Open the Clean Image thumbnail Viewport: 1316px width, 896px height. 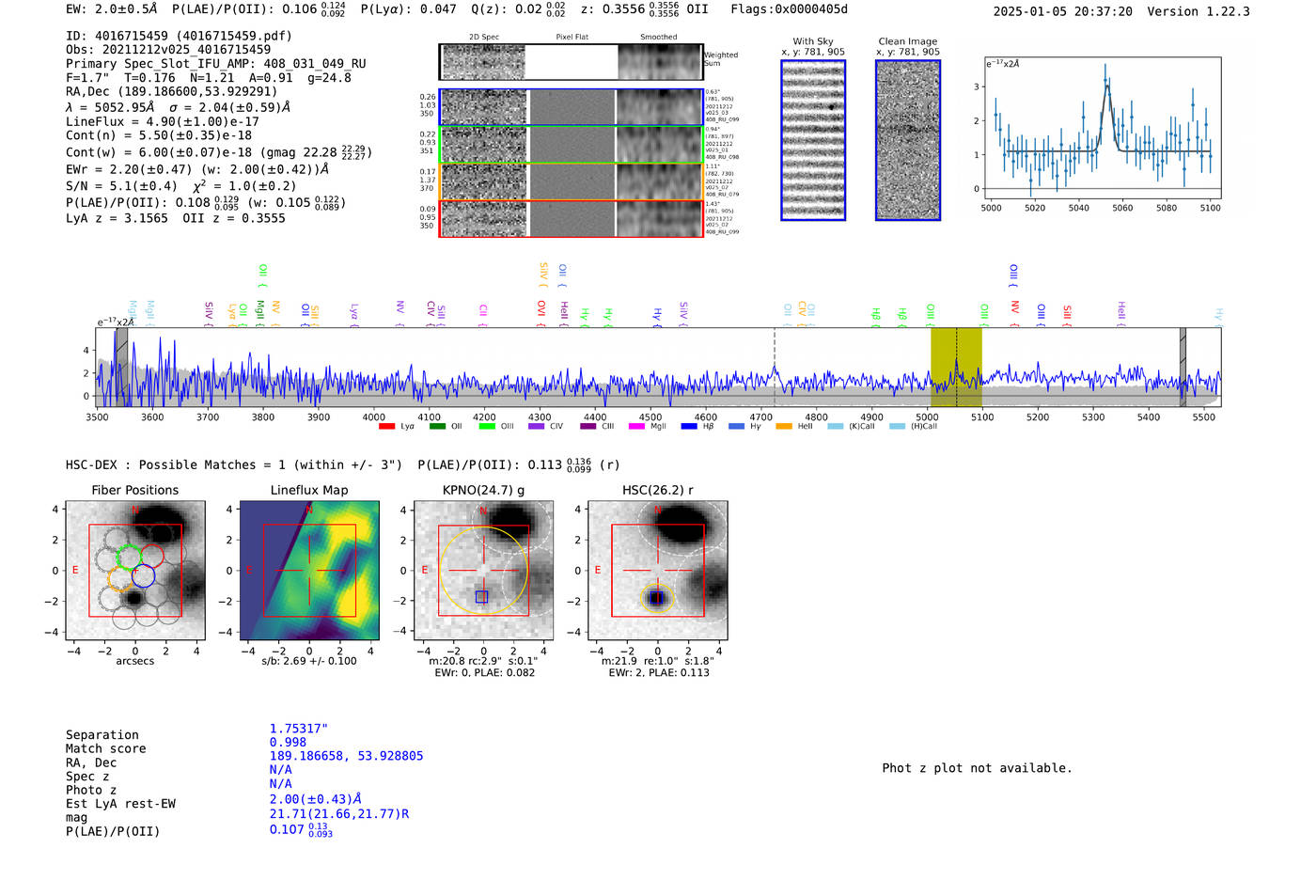908,140
